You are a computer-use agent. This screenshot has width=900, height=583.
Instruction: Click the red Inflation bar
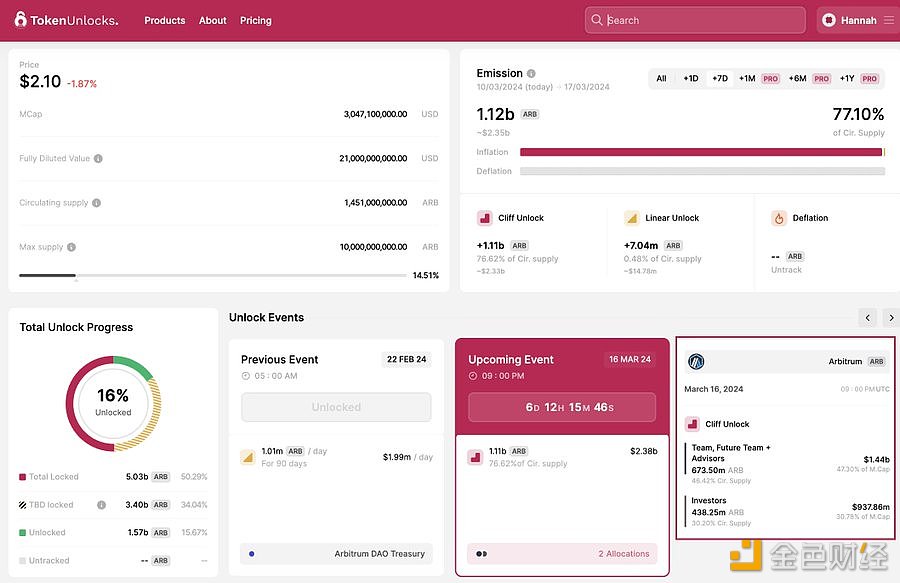tap(701, 152)
